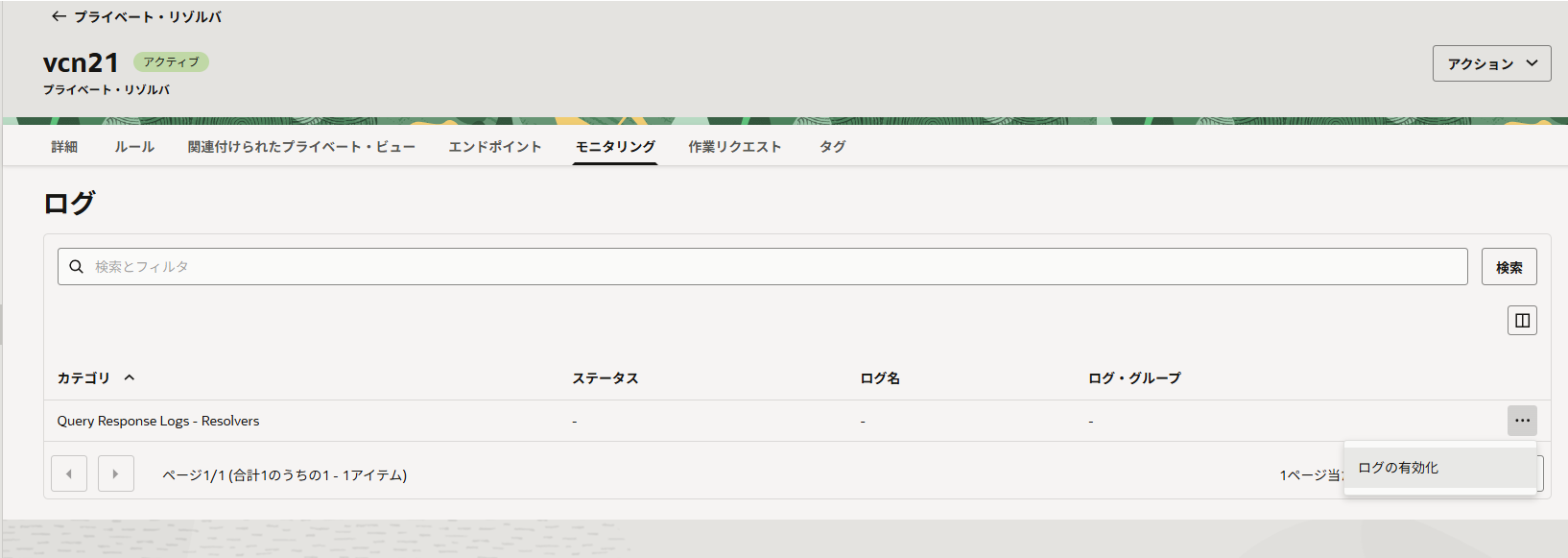This screenshot has height=558, width=1568.
Task: Select the モニタリング tab
Action: (615, 147)
